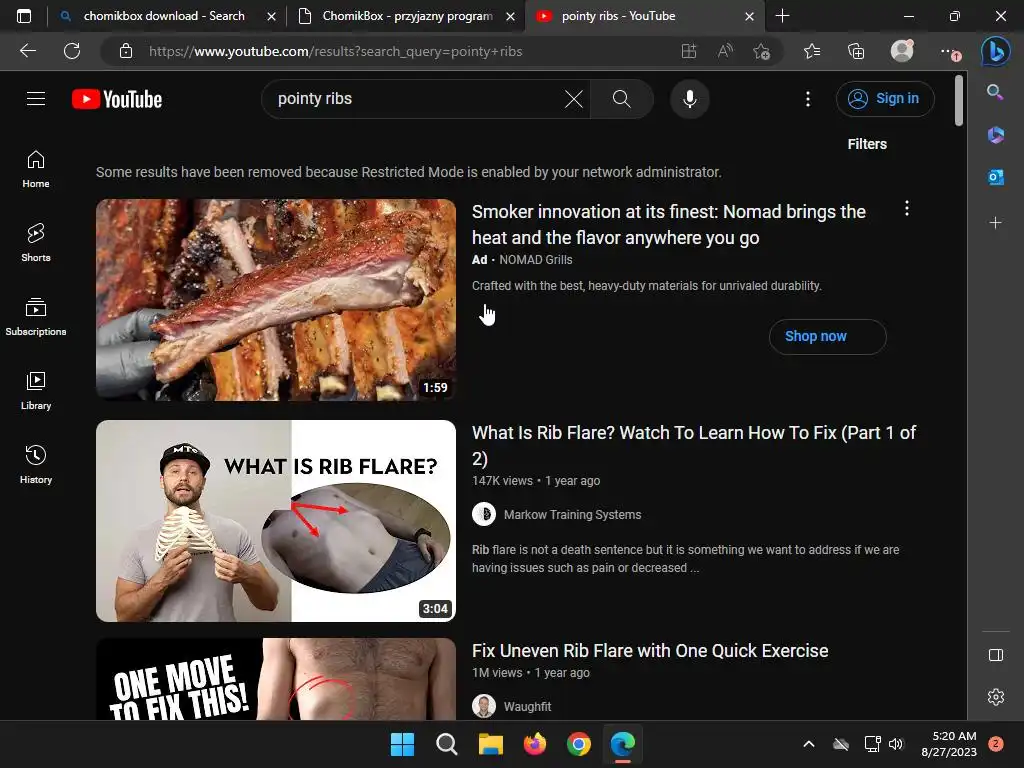The width and height of the screenshot is (1024, 768).
Task: Switch to ChomikBox przyjazny program tab
Action: pos(408,16)
